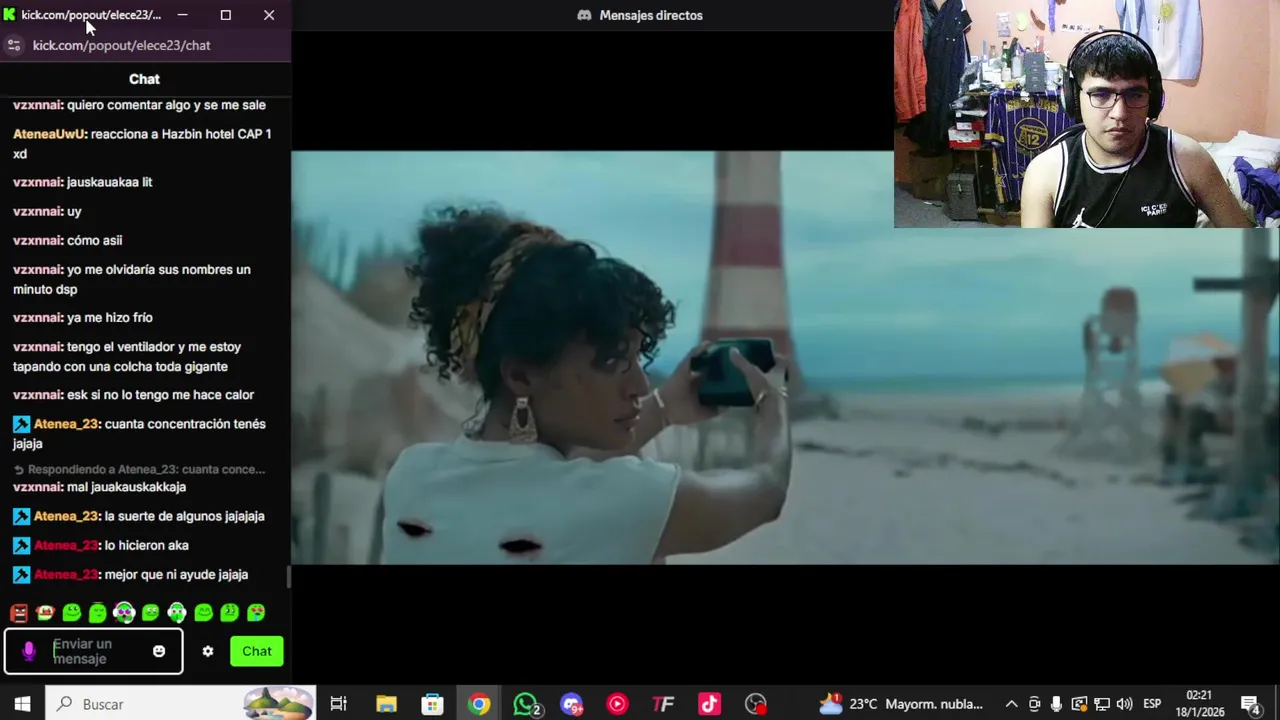
Task: Click Atenea_23 on 'cuanta concentración' message
Action: pos(66,424)
